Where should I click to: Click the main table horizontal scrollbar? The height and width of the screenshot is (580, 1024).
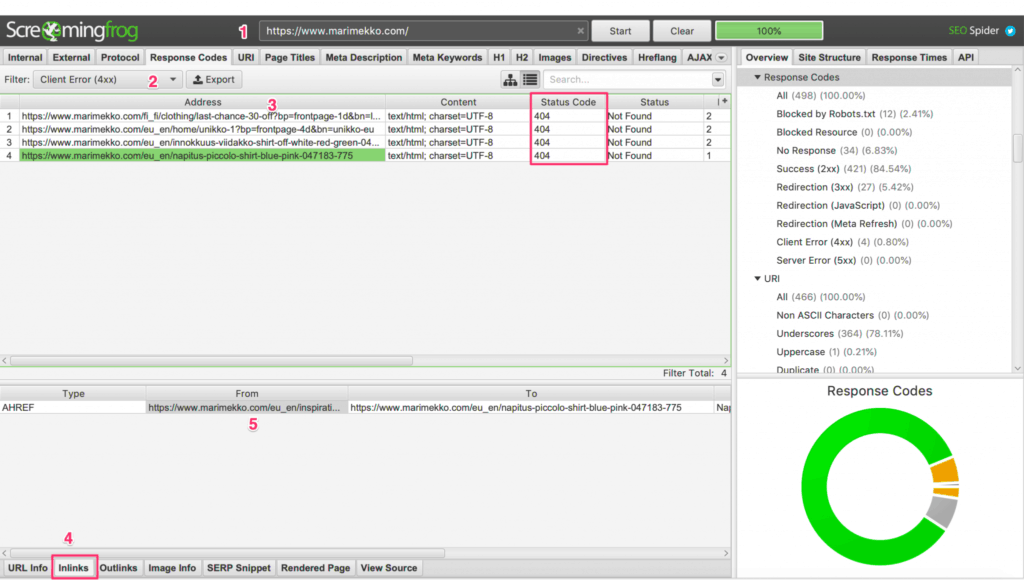pyautogui.click(x=212, y=361)
